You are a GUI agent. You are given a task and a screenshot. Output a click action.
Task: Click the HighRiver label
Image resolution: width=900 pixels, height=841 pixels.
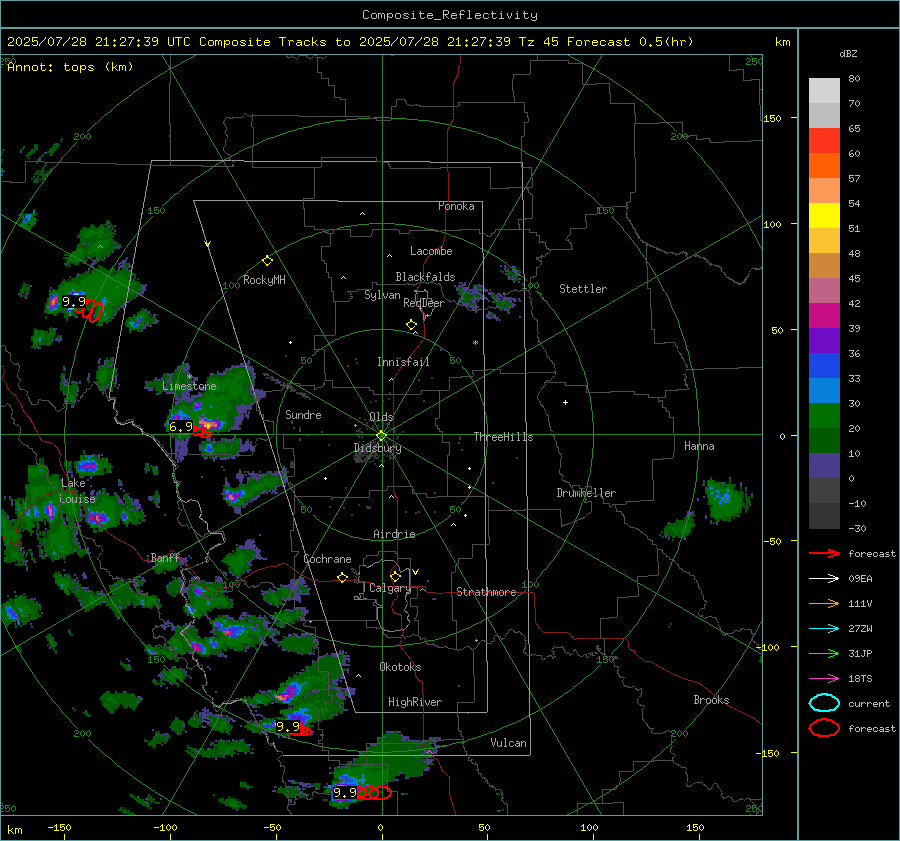click(x=415, y=702)
